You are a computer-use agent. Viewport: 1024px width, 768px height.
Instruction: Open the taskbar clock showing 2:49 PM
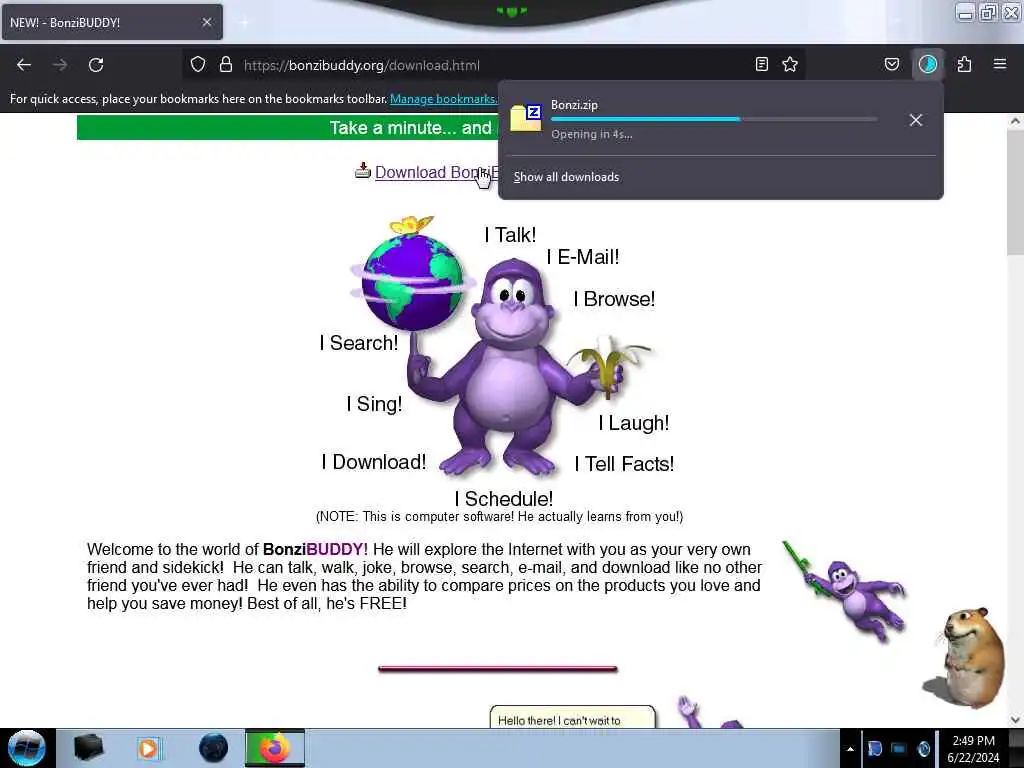click(x=973, y=749)
